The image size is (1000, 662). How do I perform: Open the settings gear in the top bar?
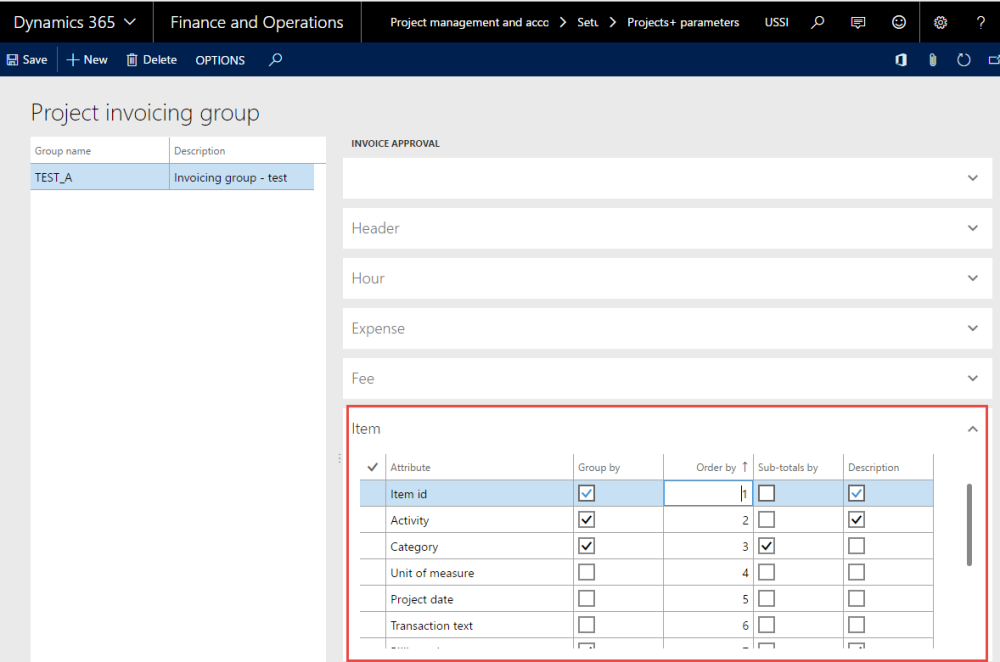tap(938, 21)
